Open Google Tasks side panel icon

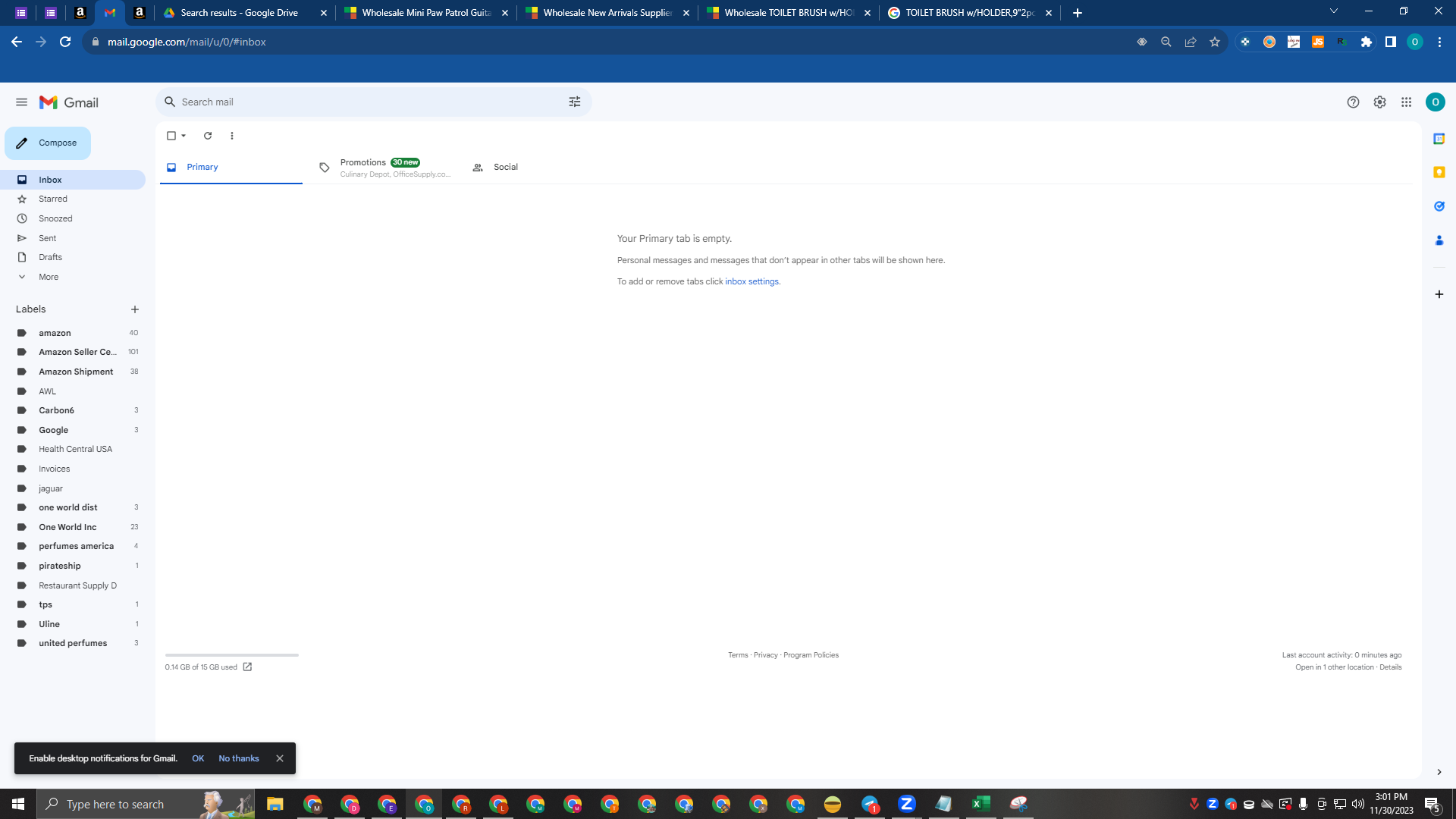1439,206
